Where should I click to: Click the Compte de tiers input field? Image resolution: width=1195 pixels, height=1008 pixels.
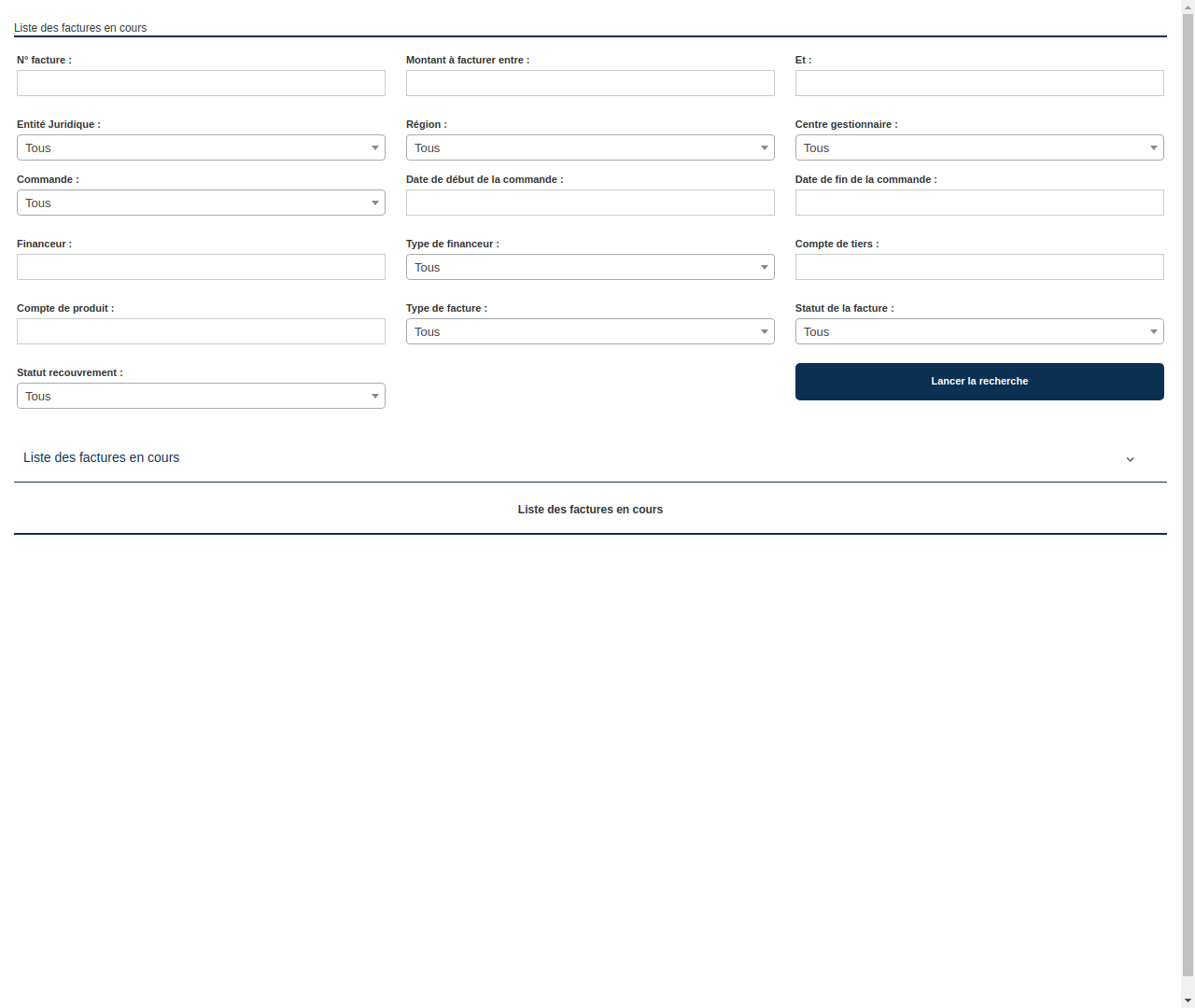[x=979, y=267]
